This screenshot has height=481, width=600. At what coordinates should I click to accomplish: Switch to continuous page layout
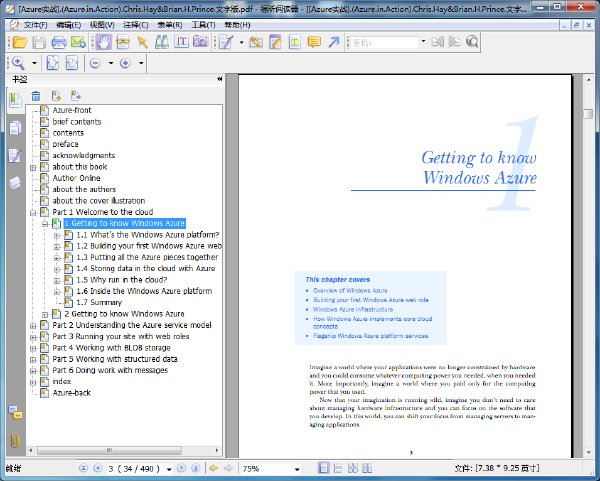[338, 468]
